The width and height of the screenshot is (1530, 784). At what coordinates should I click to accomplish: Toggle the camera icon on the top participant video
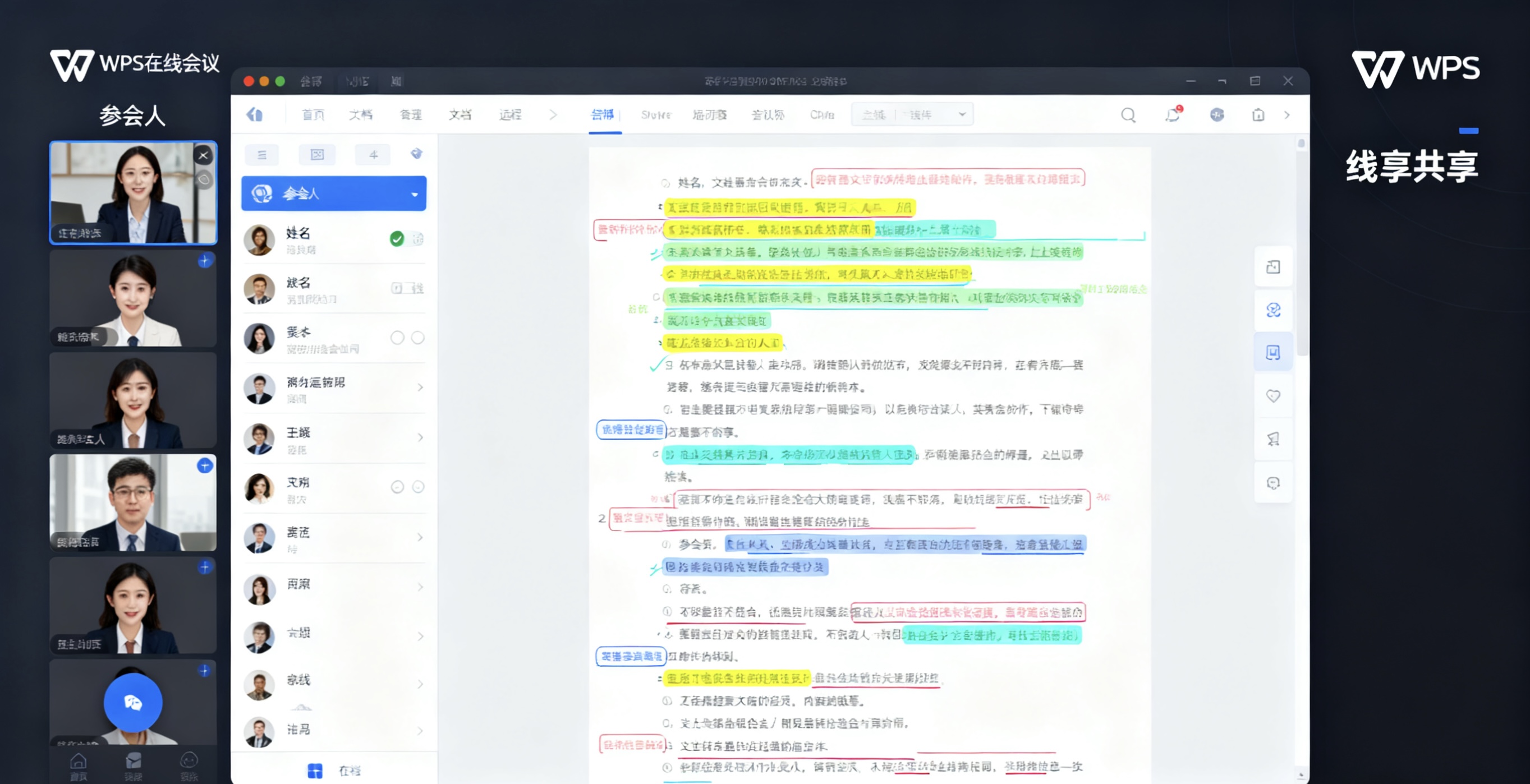point(204,179)
